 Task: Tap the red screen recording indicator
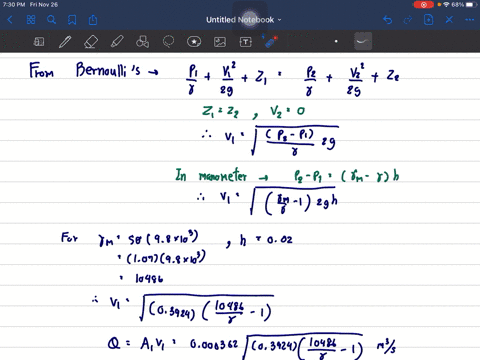[423, 5]
